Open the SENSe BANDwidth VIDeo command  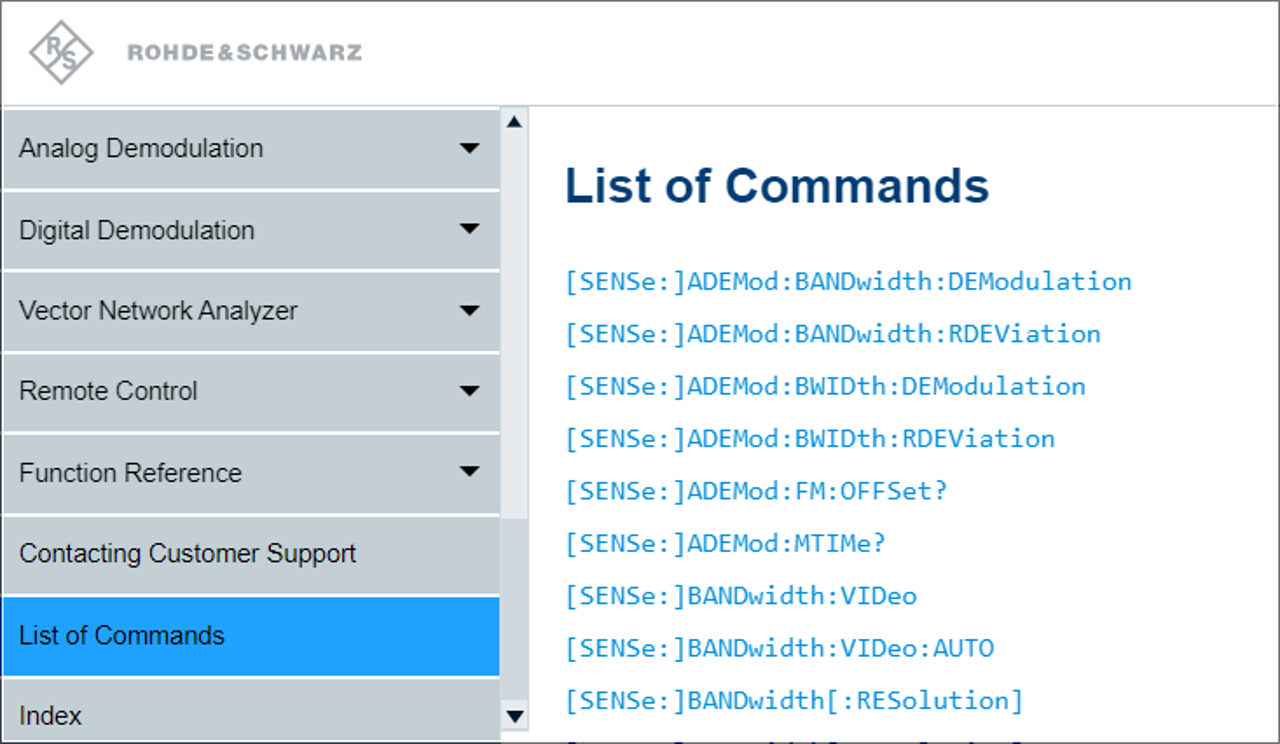741,595
